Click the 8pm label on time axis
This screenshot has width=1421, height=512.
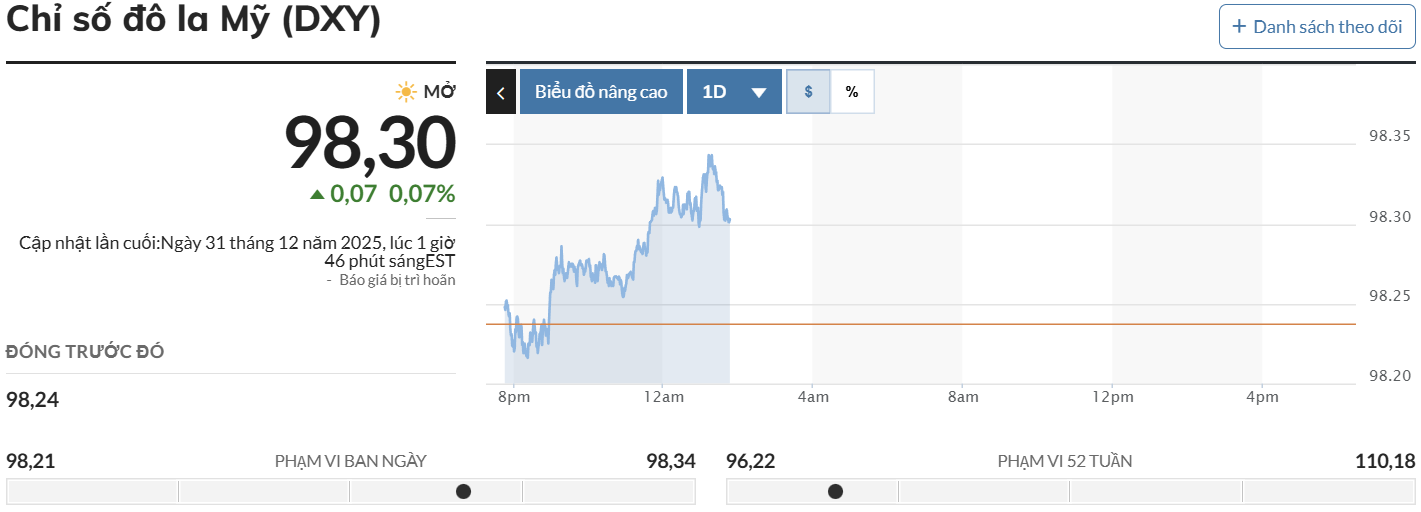[x=513, y=397]
